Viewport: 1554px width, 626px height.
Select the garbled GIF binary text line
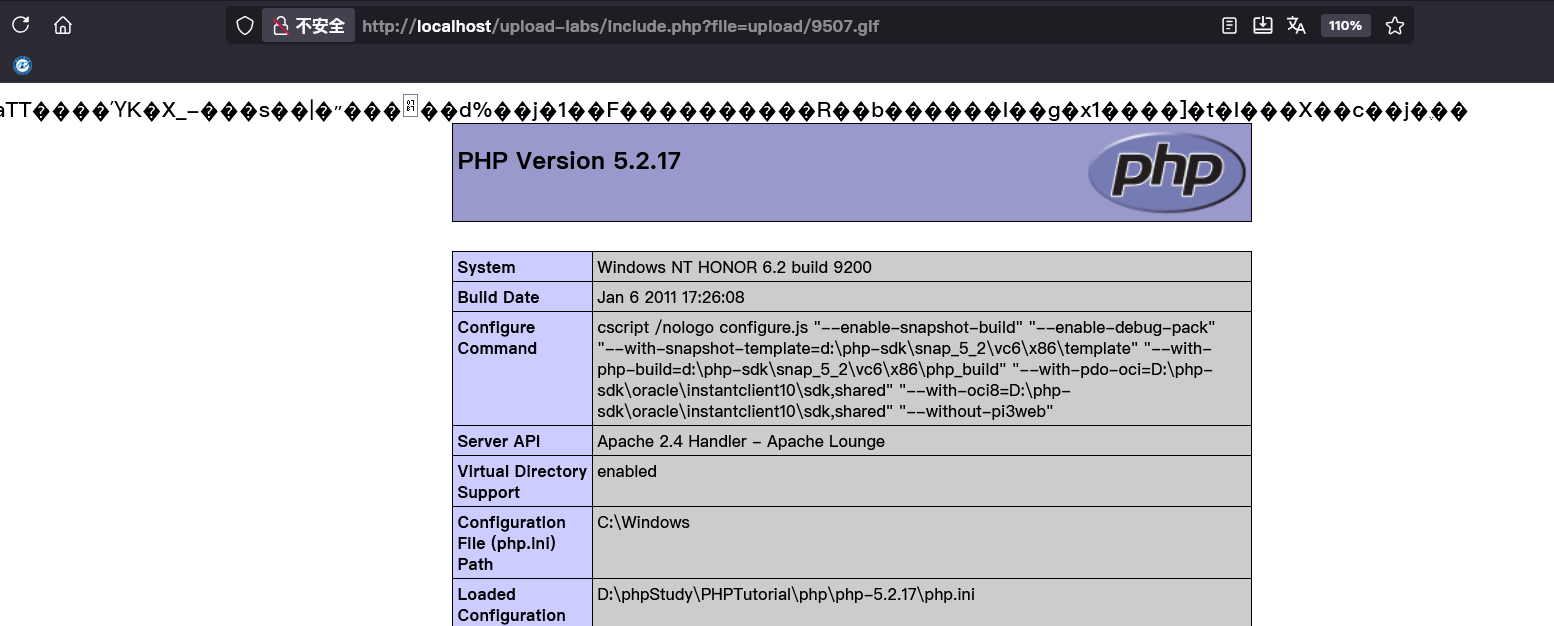point(733,110)
